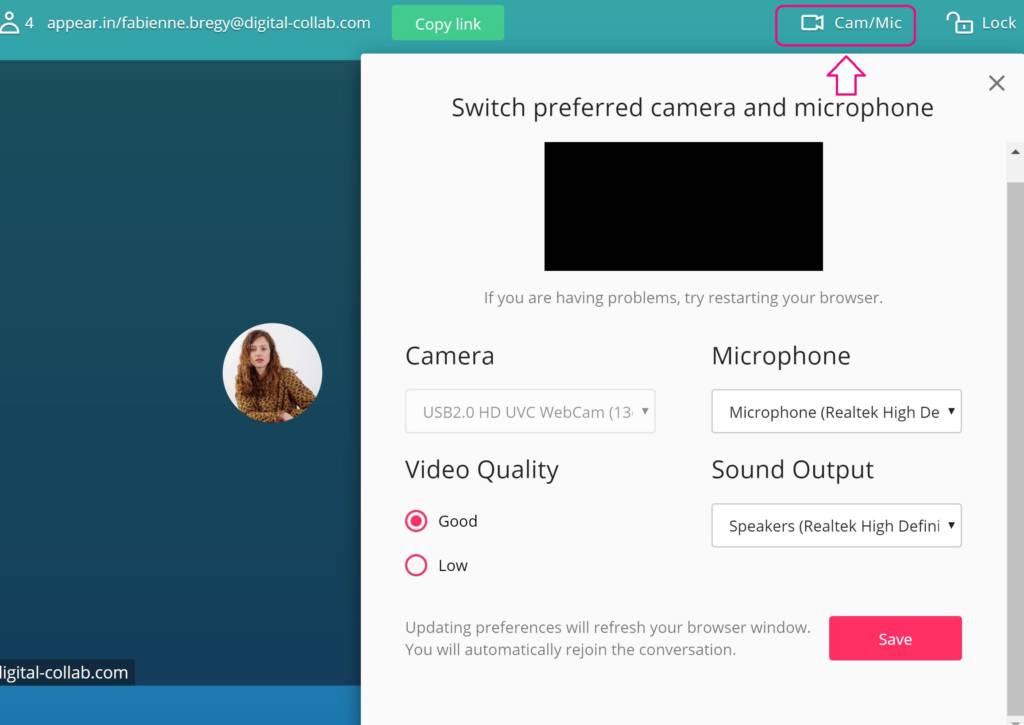Click the black camera preview box
This screenshot has width=1024, height=725.
click(x=683, y=206)
